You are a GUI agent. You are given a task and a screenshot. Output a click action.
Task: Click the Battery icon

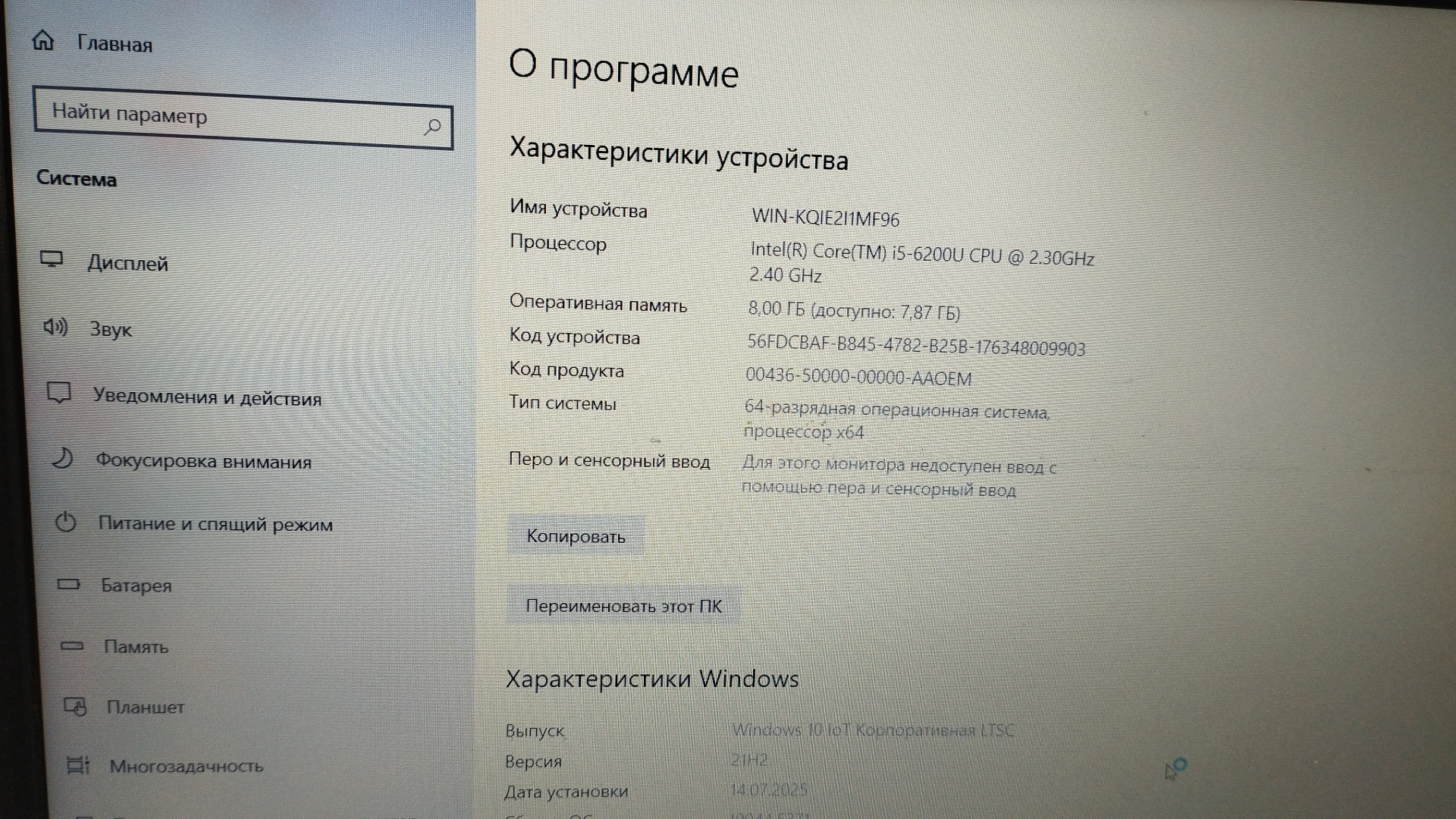(x=69, y=584)
